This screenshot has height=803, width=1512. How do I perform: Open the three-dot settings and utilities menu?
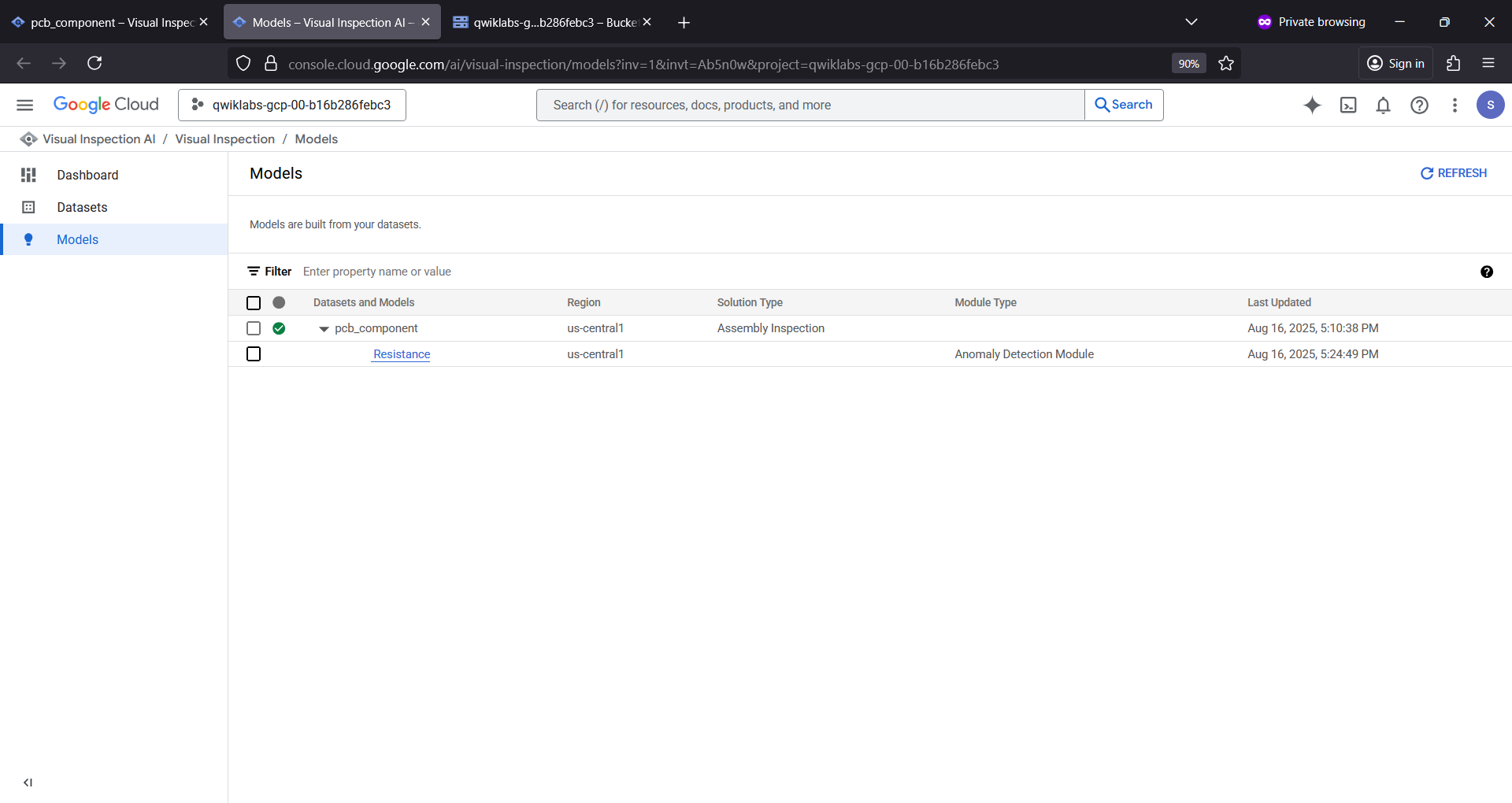pyautogui.click(x=1455, y=105)
